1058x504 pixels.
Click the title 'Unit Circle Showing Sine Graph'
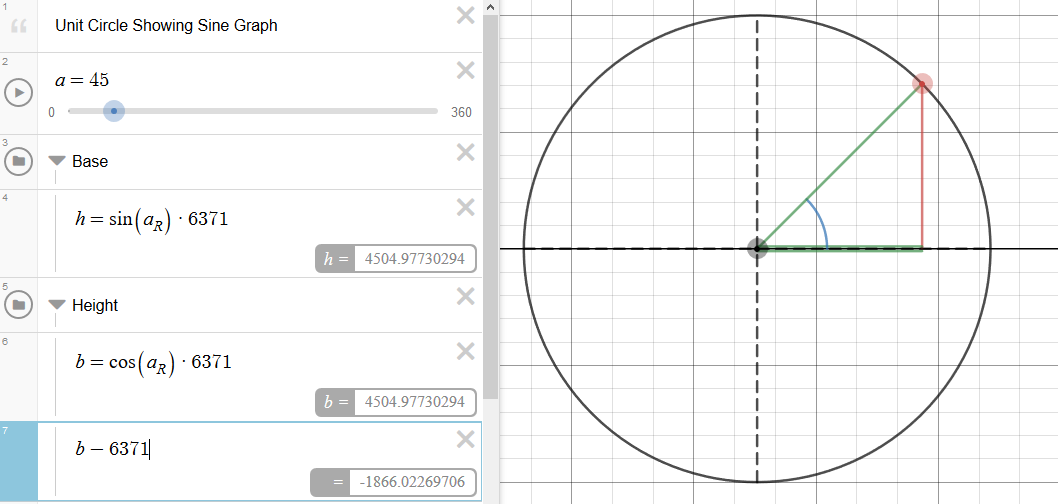[x=166, y=26]
